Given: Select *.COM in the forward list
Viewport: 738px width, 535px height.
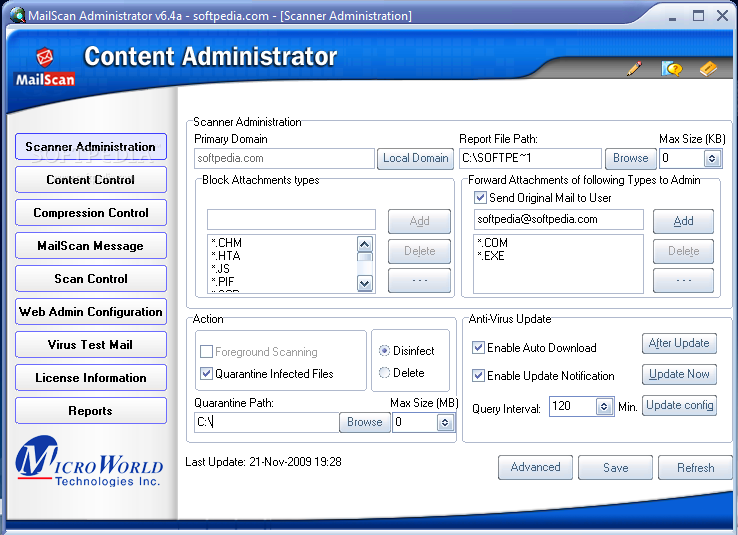Looking at the screenshot, I should [x=492, y=243].
